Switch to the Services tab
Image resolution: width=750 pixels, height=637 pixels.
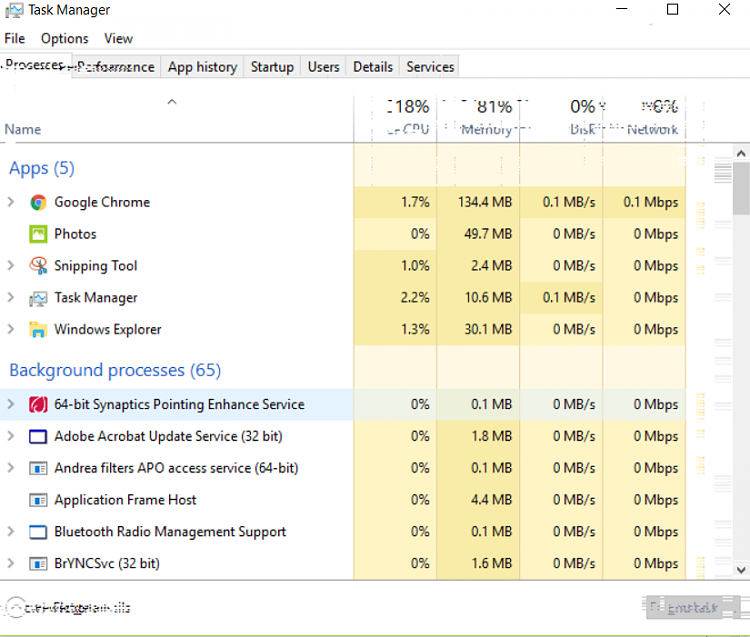(430, 67)
